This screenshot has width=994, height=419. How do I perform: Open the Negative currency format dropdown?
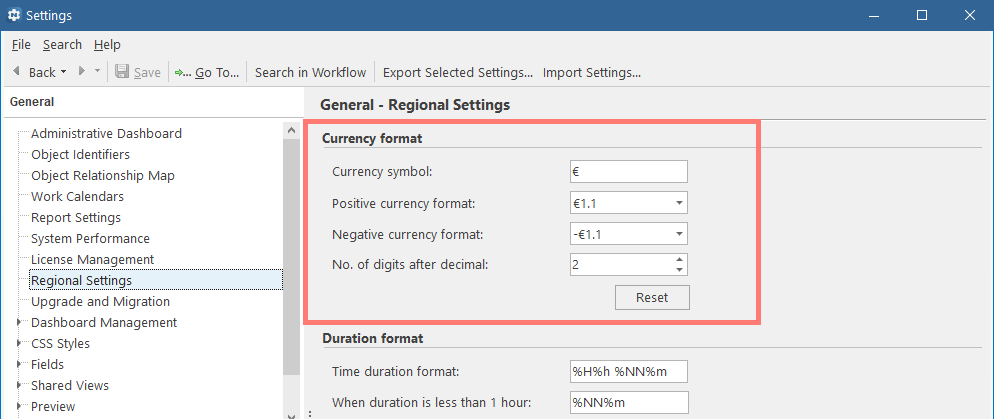[x=679, y=234]
